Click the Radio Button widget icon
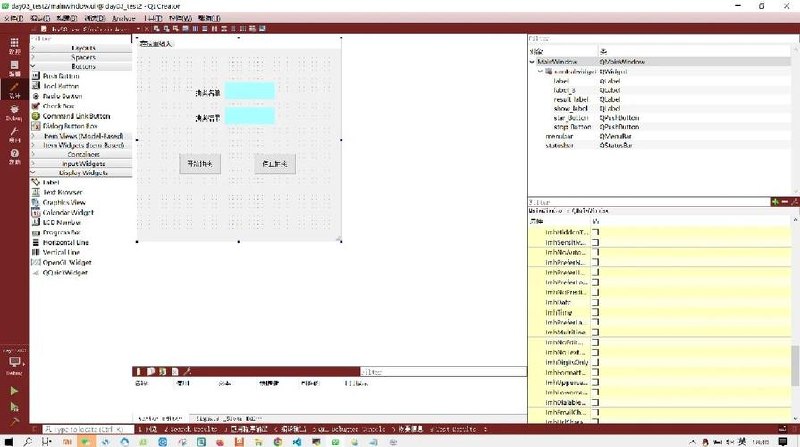The height and width of the screenshot is (447, 800). tap(36, 96)
